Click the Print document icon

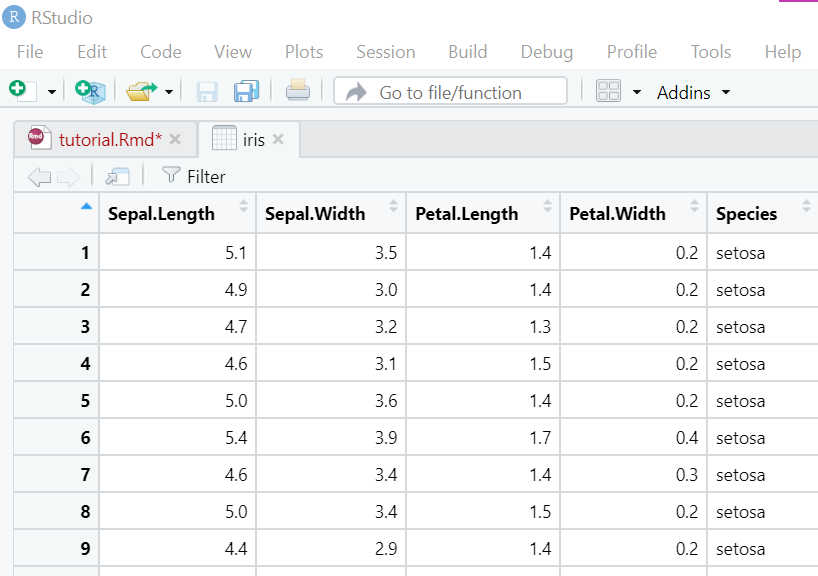[x=298, y=92]
